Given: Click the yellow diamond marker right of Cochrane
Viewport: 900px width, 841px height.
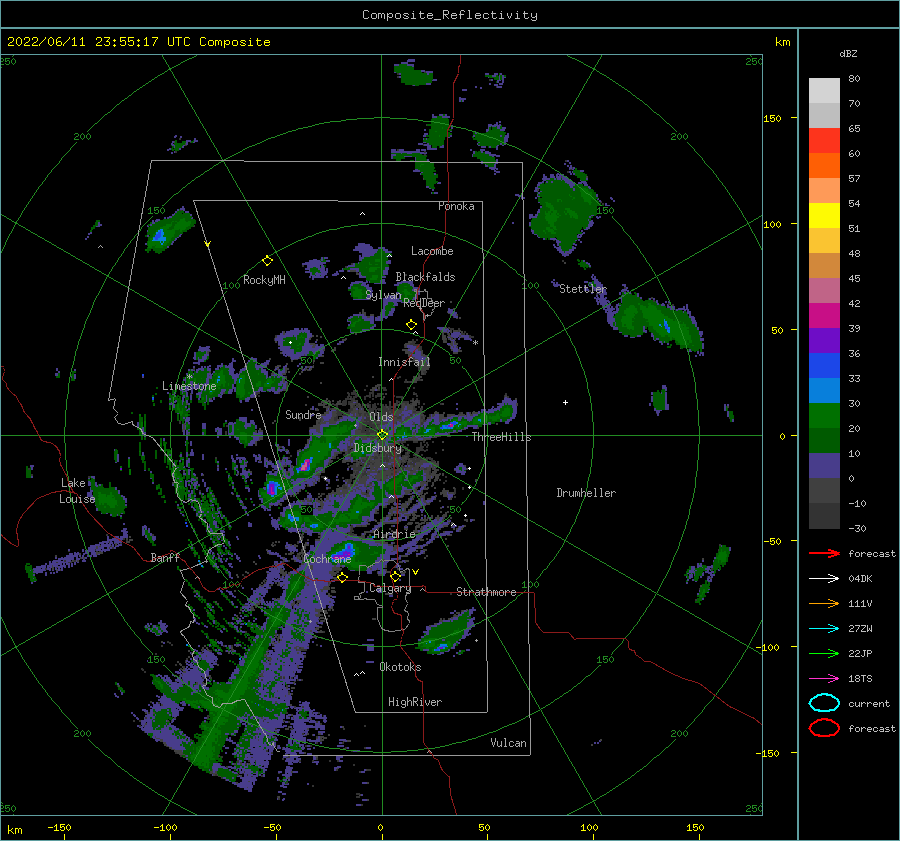Looking at the screenshot, I should coord(342,578).
